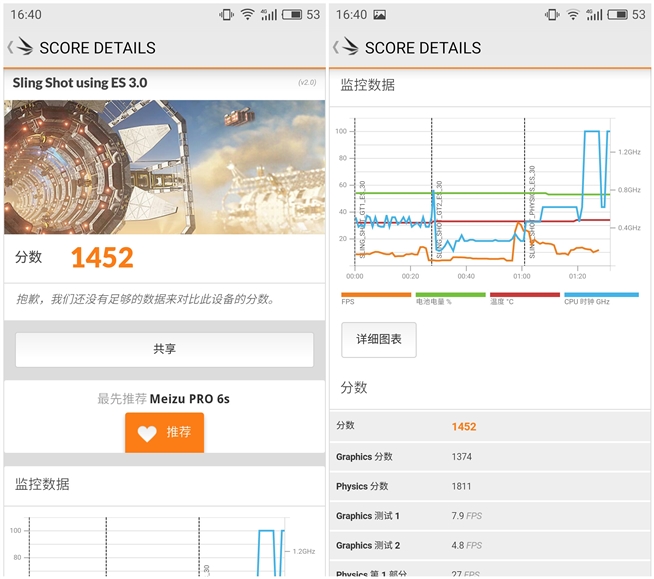Screen dimensions: 654x579
Task: Tap the Graphics 分数 1374 row
Action: point(490,457)
